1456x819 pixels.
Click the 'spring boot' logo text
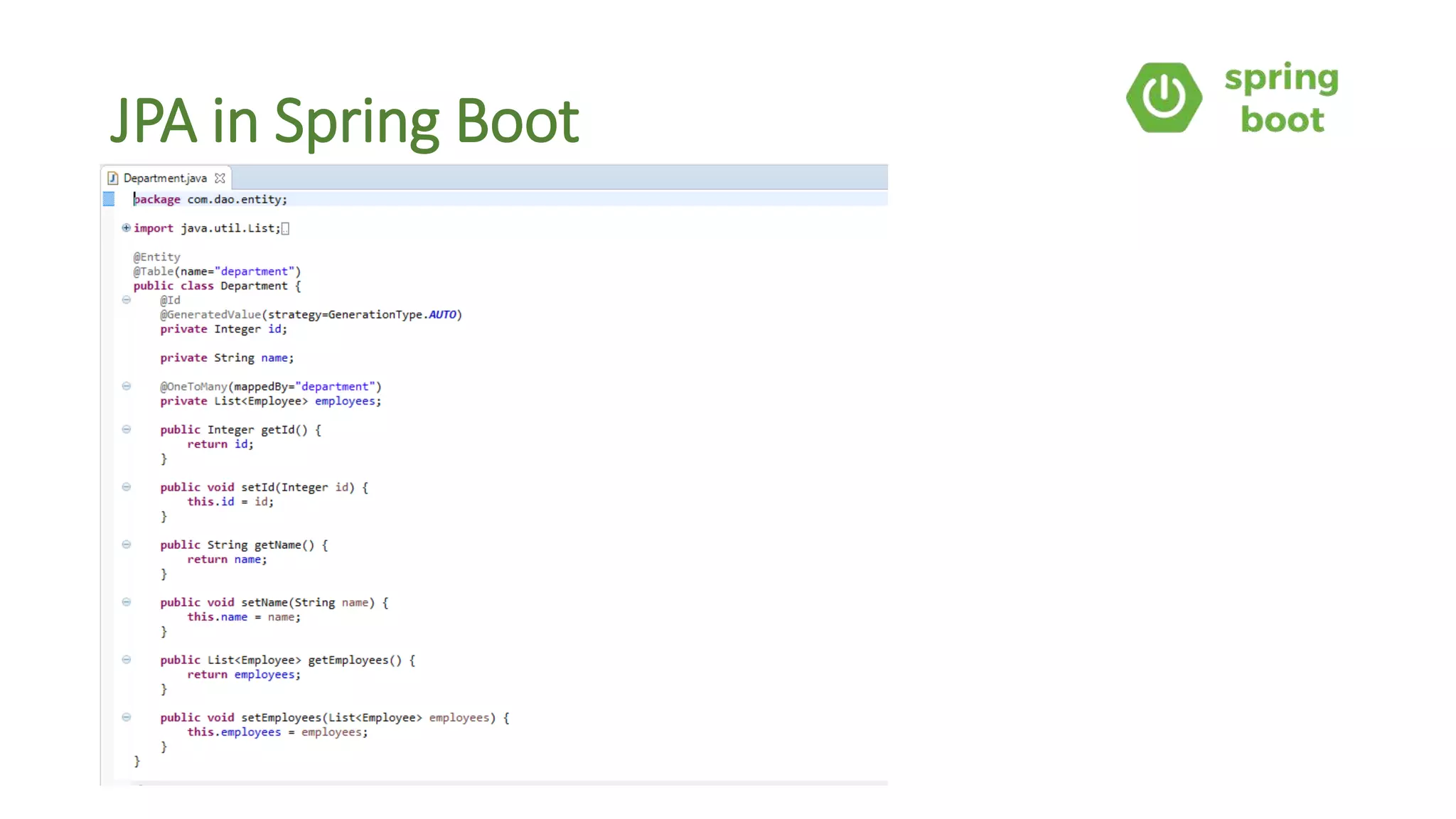click(x=1281, y=98)
